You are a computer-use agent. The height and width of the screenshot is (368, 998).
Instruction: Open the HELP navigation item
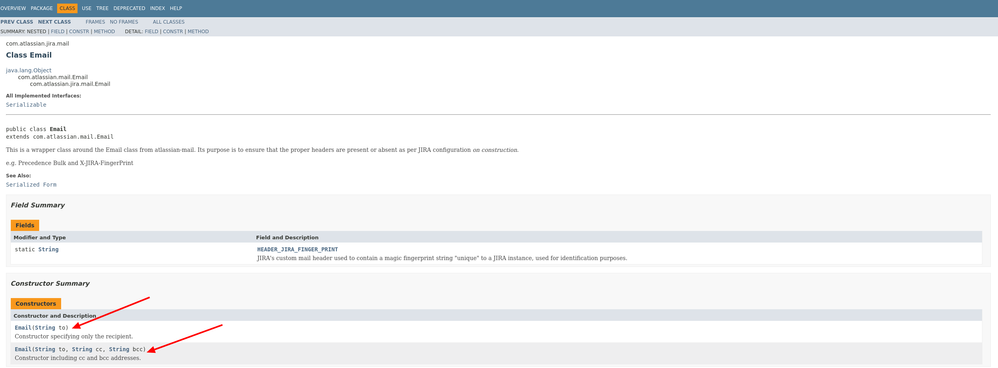(x=176, y=8)
